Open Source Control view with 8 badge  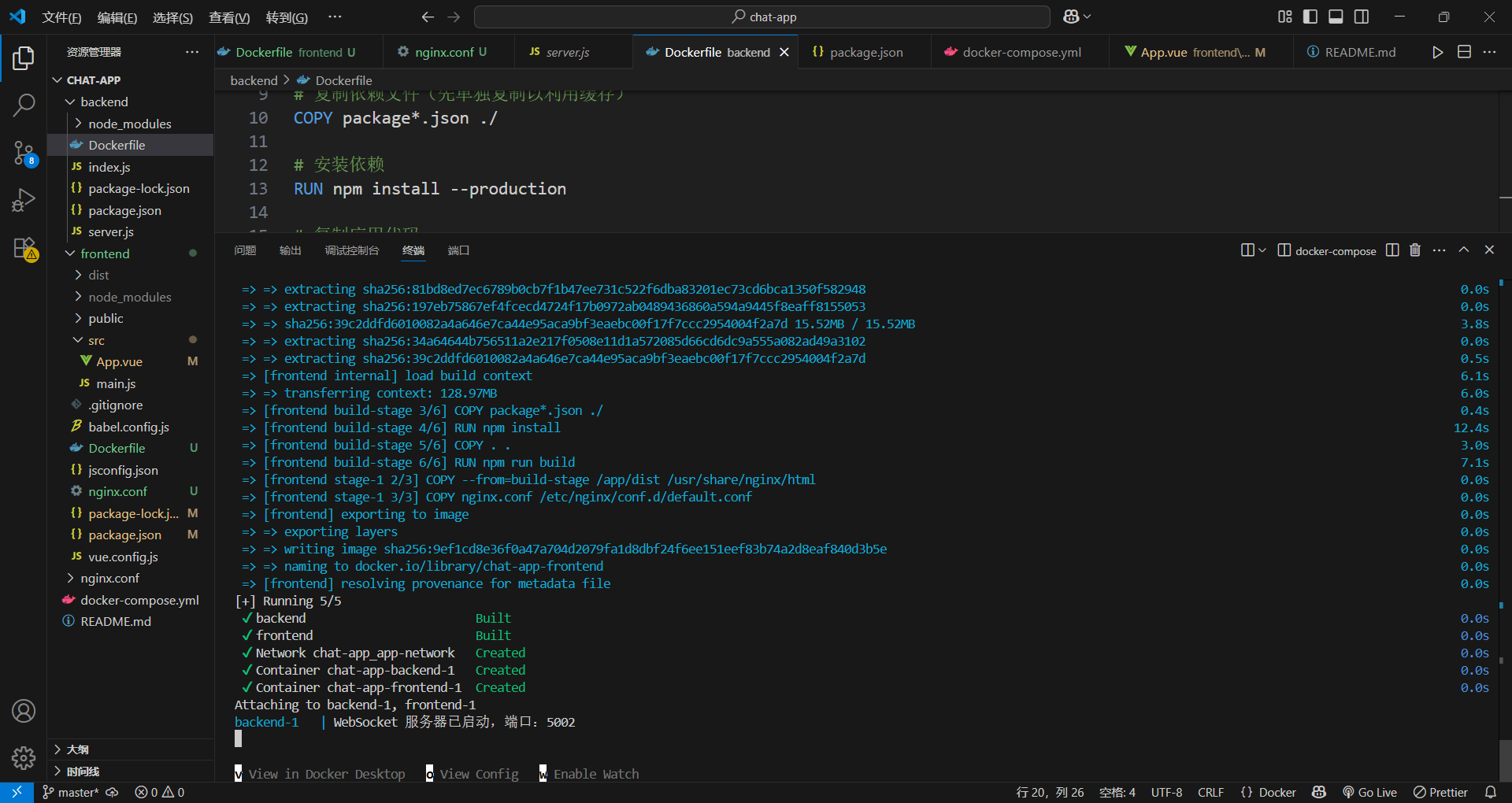[24, 153]
